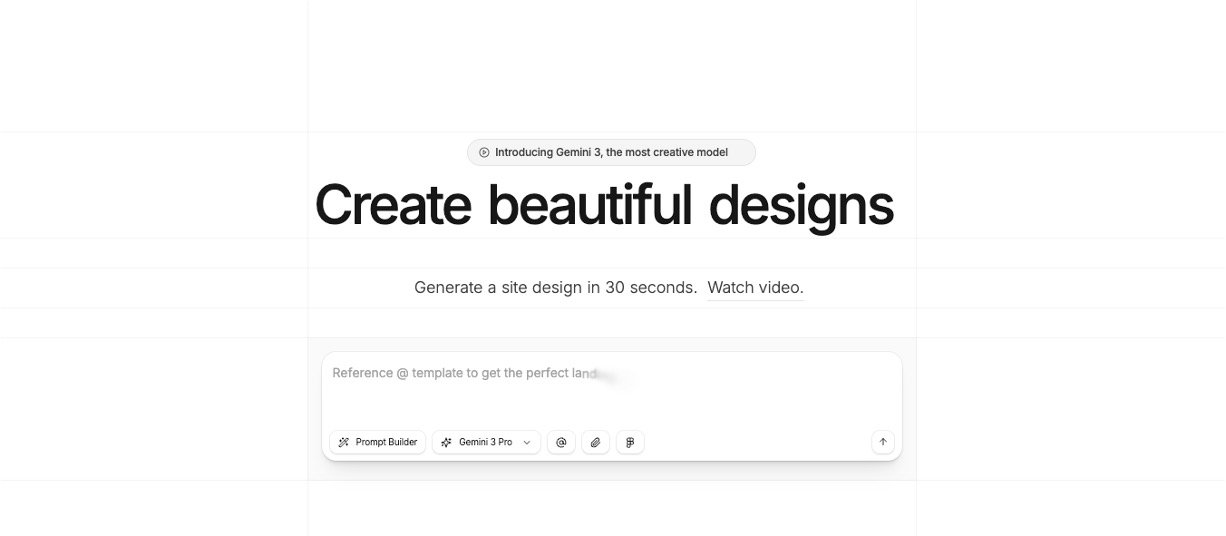Expand the chevron next to Gemini 3 Pro

pyautogui.click(x=527, y=442)
